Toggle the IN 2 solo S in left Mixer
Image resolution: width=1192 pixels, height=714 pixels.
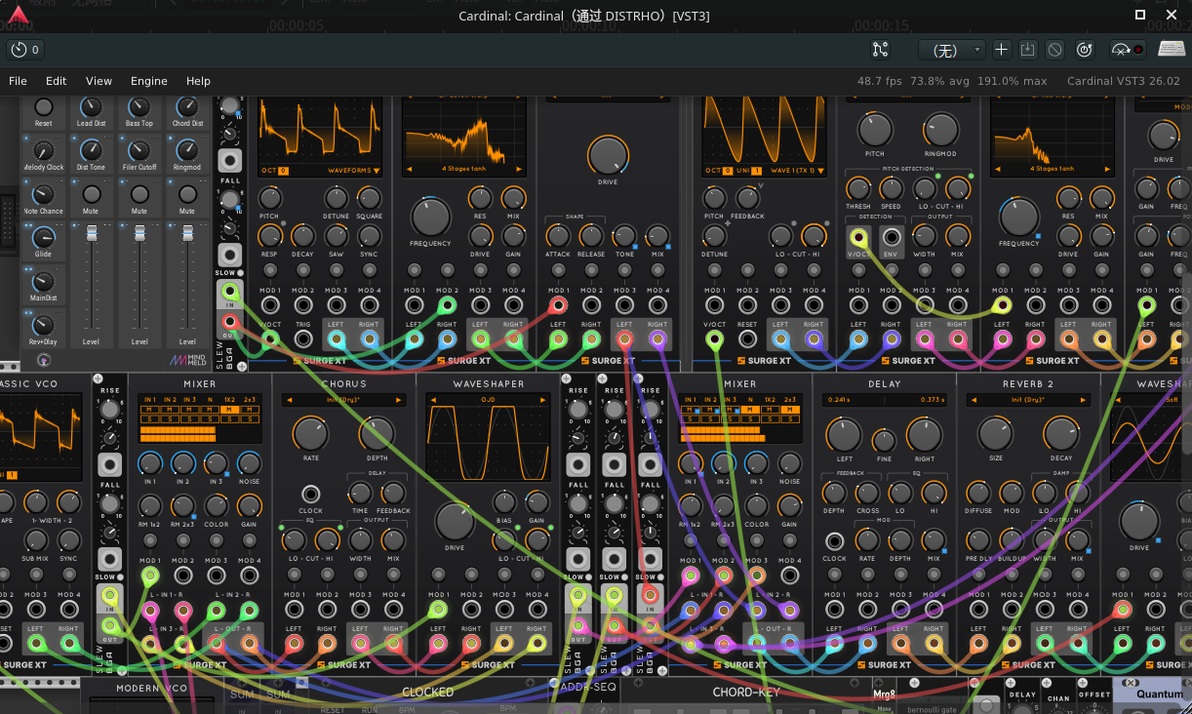(170, 418)
